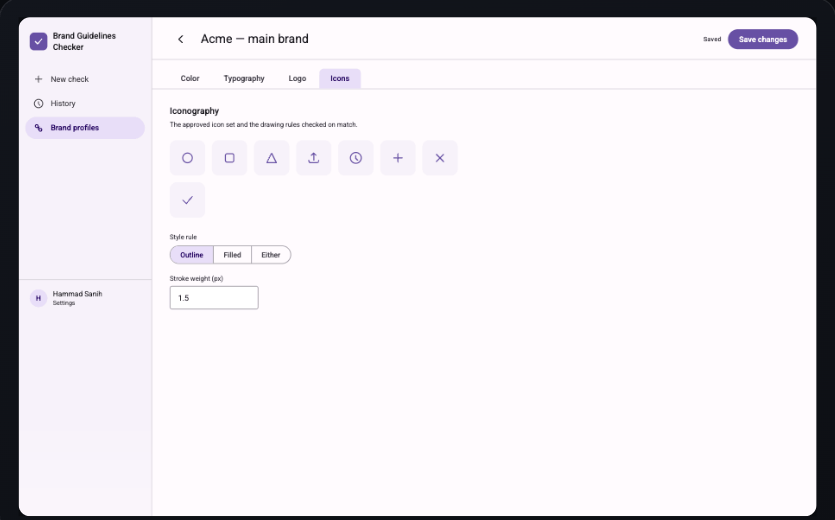Image resolution: width=835 pixels, height=520 pixels.
Task: Click the Acme — main brand title
Action: (x=255, y=39)
